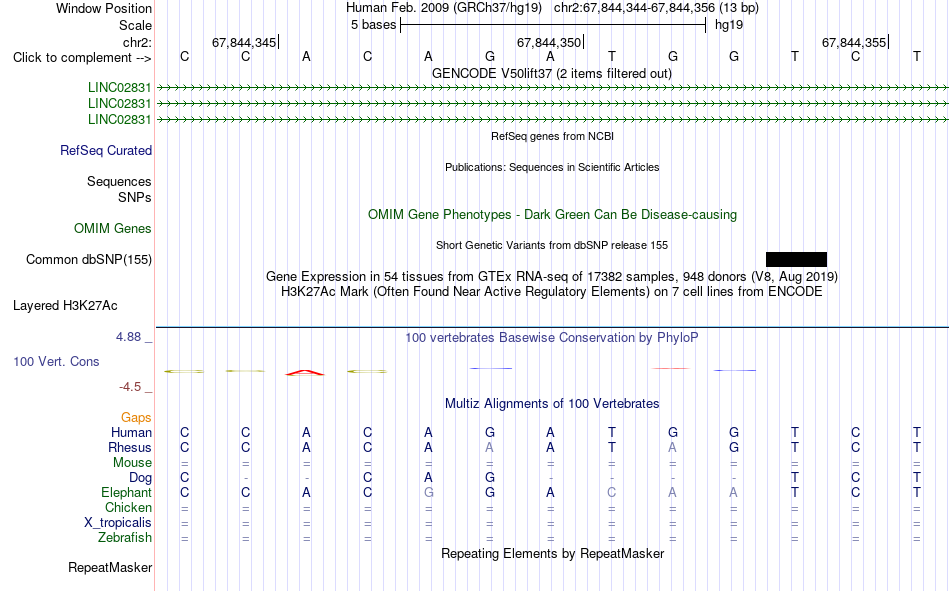Click the 5 bases scale bar
Image resolution: width=950 pixels, height=591 pixels.
point(553,25)
